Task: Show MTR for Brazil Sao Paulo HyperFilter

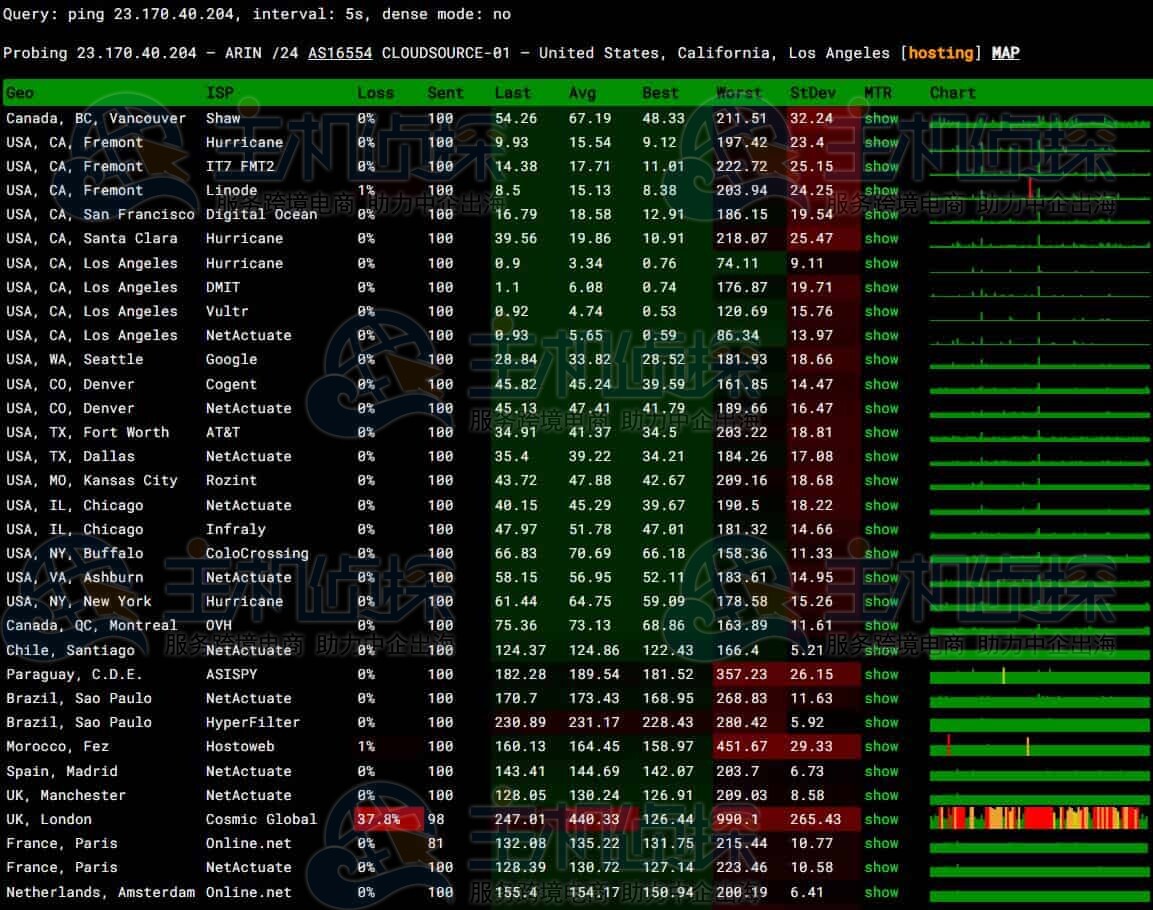Action: [x=881, y=722]
